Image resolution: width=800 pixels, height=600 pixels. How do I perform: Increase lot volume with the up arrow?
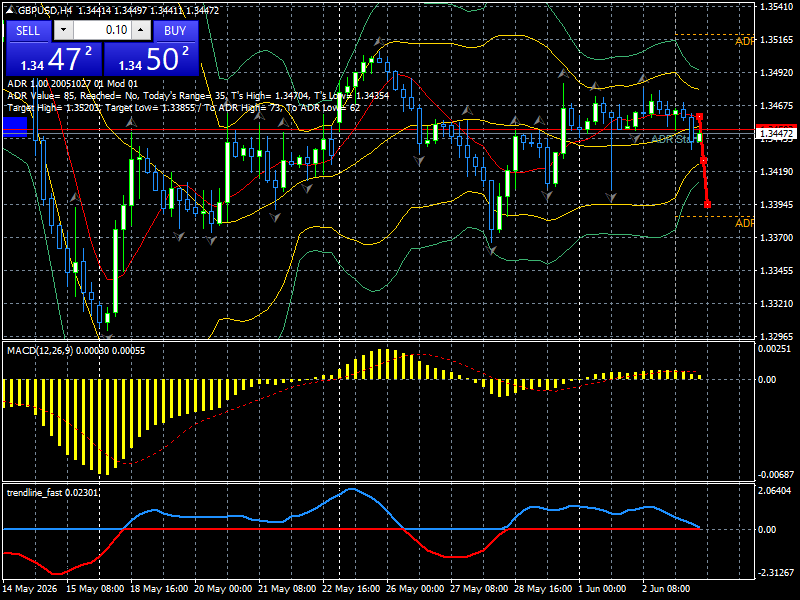point(141,31)
